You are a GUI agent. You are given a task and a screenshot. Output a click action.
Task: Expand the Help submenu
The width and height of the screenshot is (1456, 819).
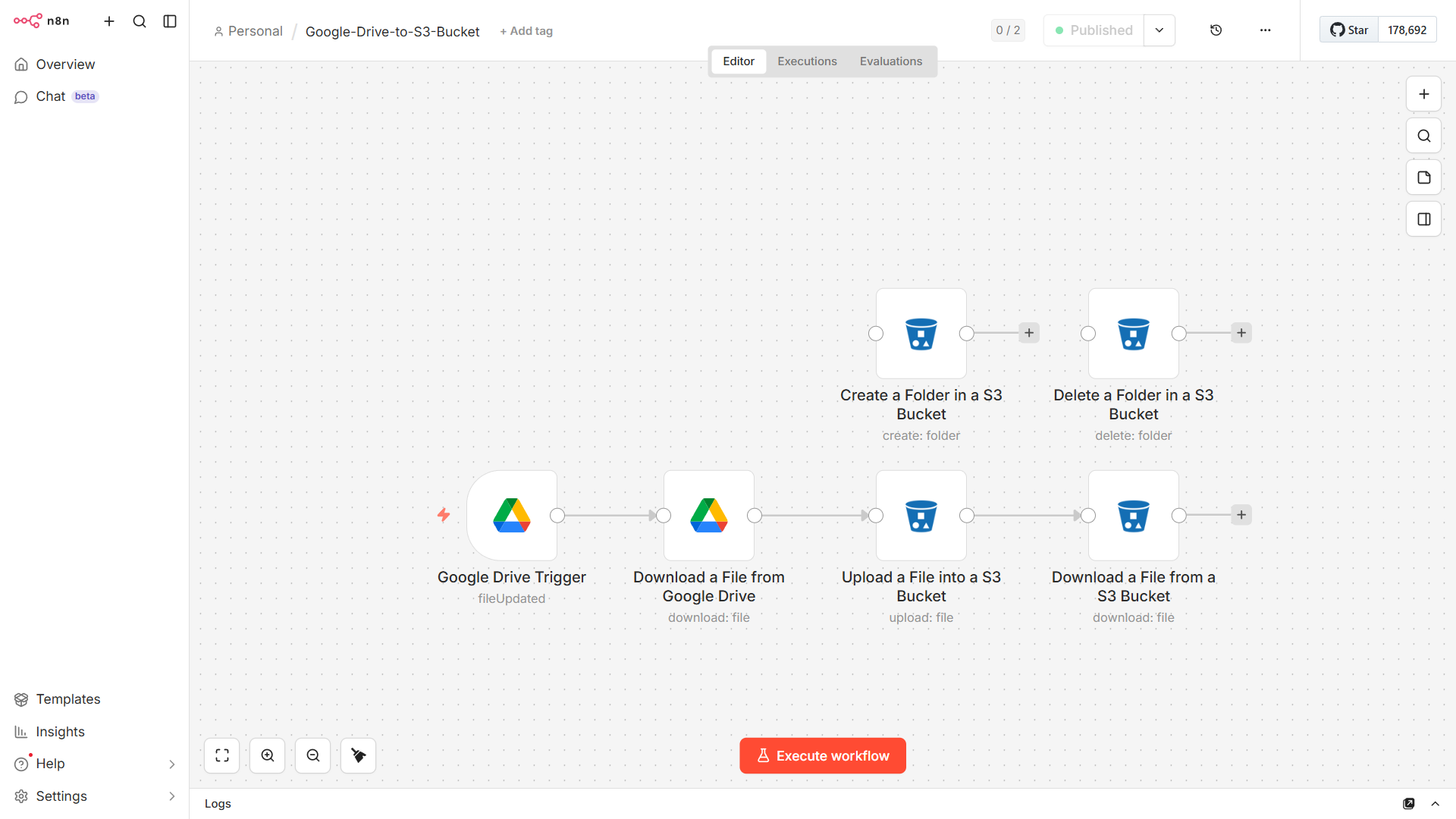[171, 764]
